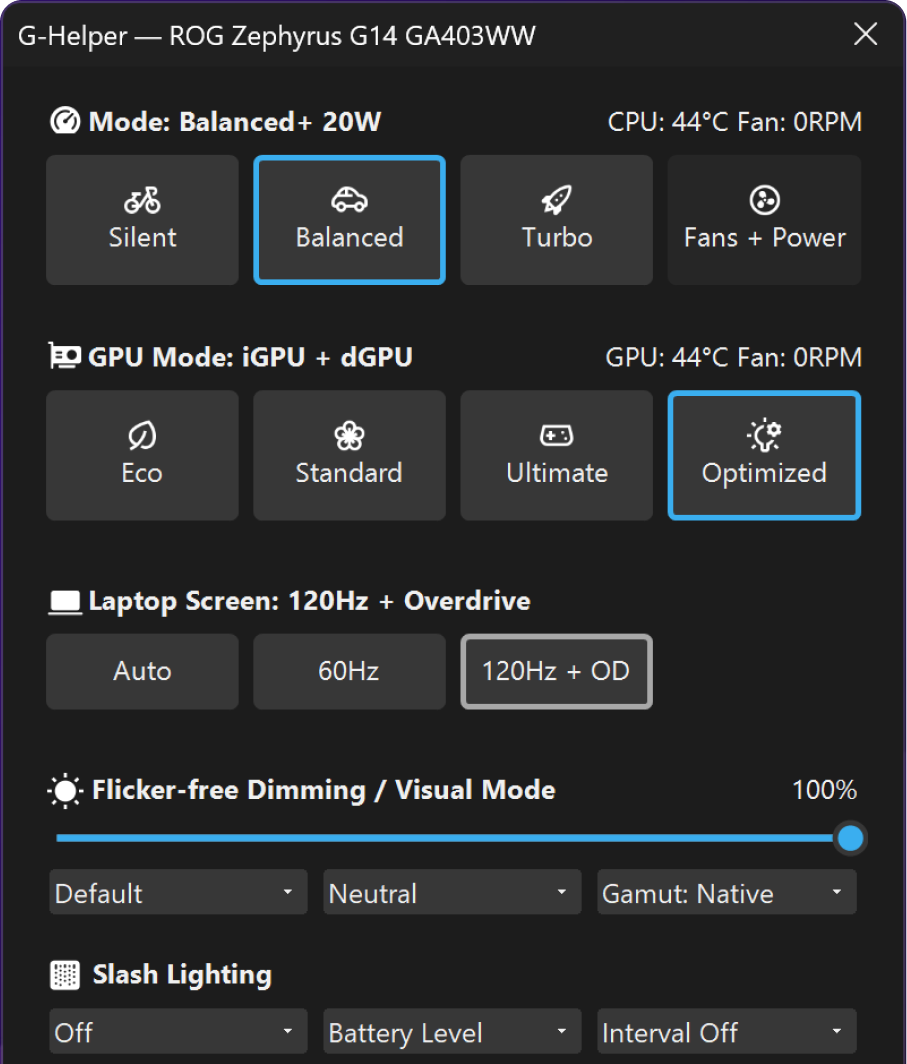The width and height of the screenshot is (907, 1064).
Task: Click the laptop icon beside Laptop Screen
Action: pyautogui.click(x=64, y=602)
